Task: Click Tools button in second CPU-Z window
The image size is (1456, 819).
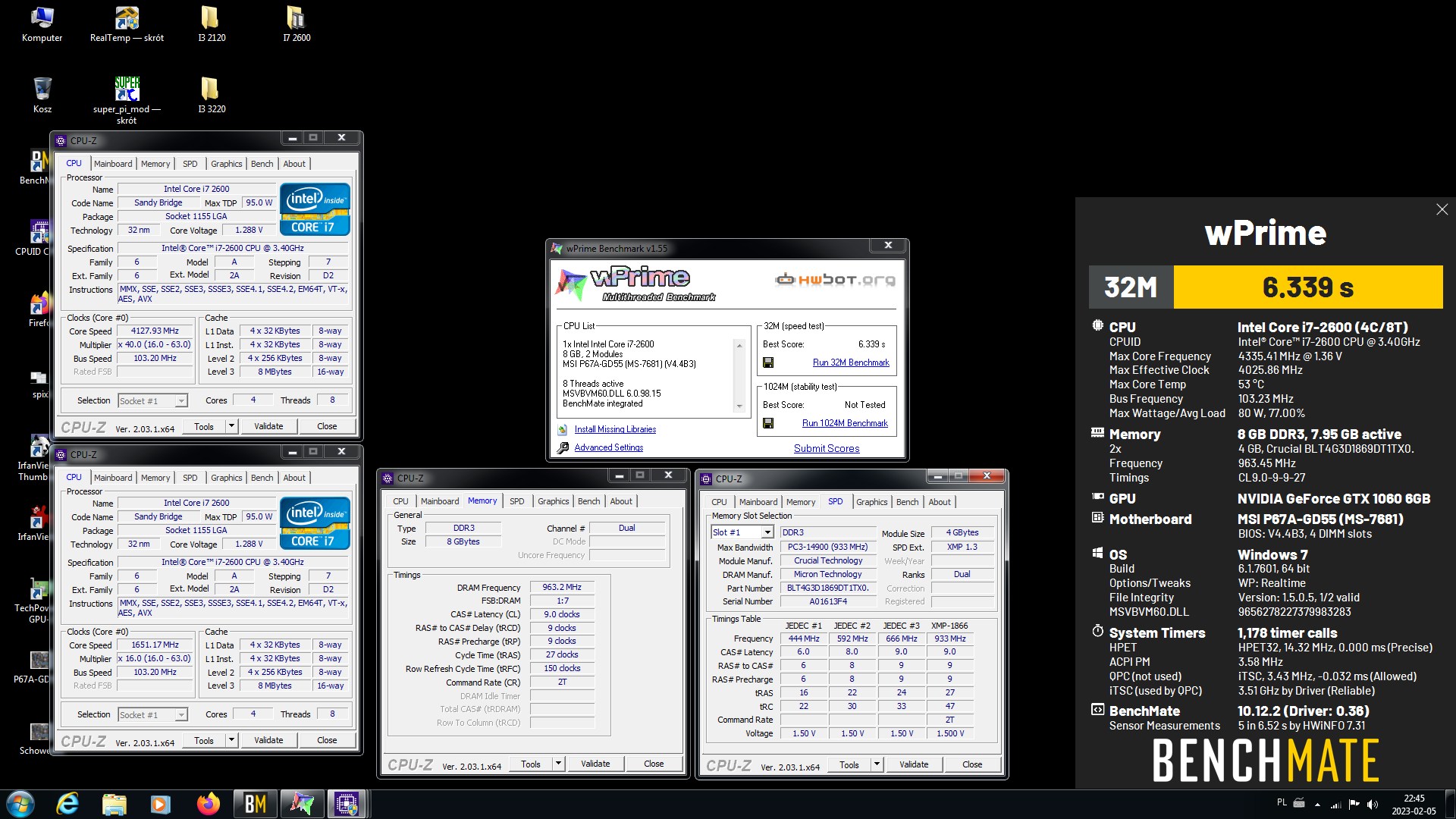Action: tap(204, 740)
